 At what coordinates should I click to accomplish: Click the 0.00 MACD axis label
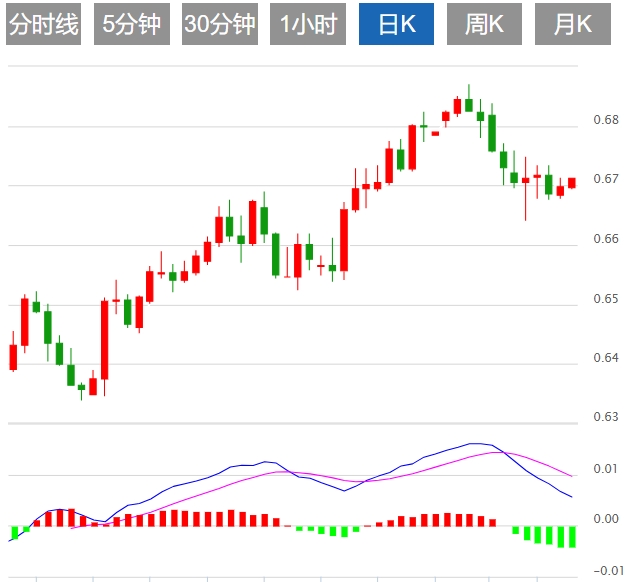pyautogui.click(x=605, y=519)
